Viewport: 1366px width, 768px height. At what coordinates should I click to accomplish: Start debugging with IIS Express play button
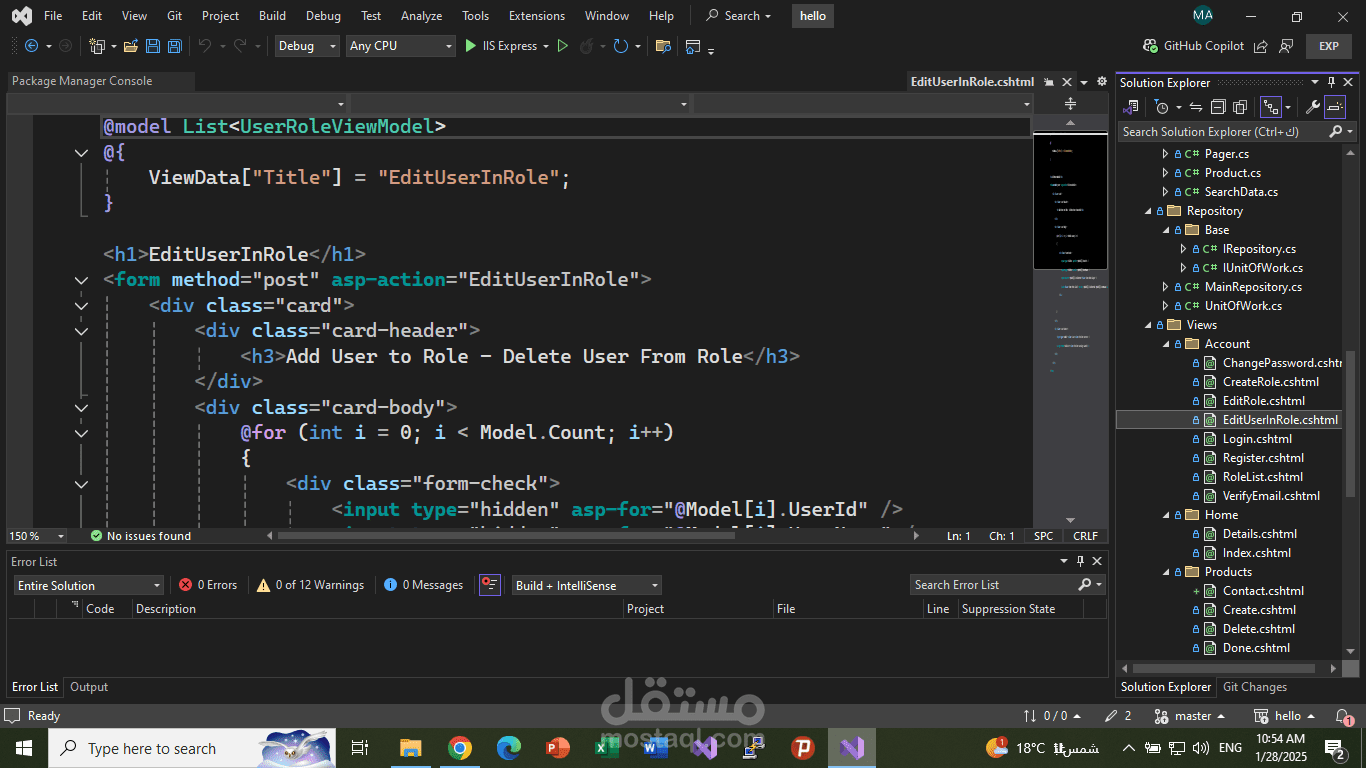[470, 46]
